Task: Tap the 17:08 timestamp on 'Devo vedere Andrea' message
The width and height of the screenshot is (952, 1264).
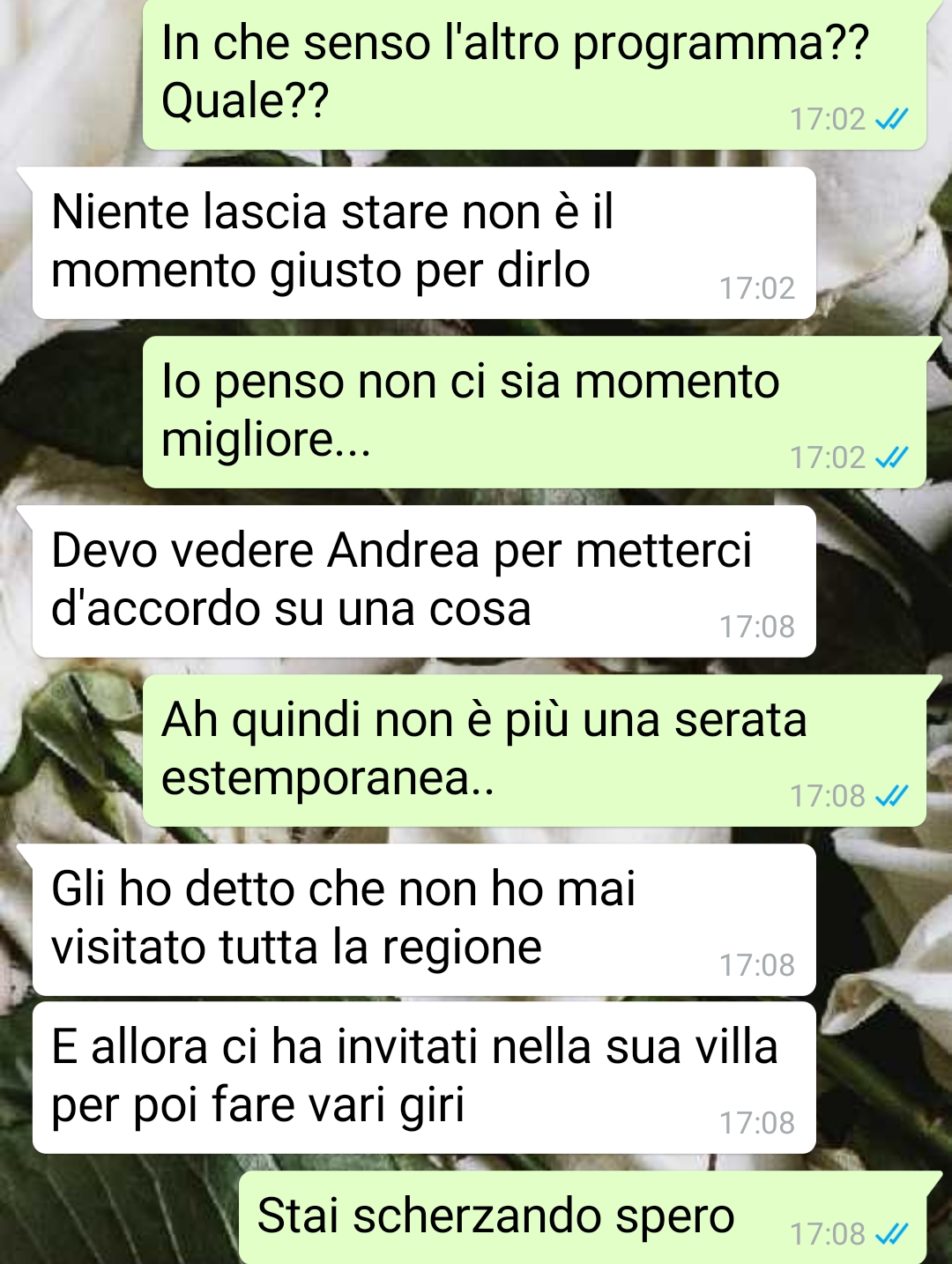Action: (x=756, y=627)
